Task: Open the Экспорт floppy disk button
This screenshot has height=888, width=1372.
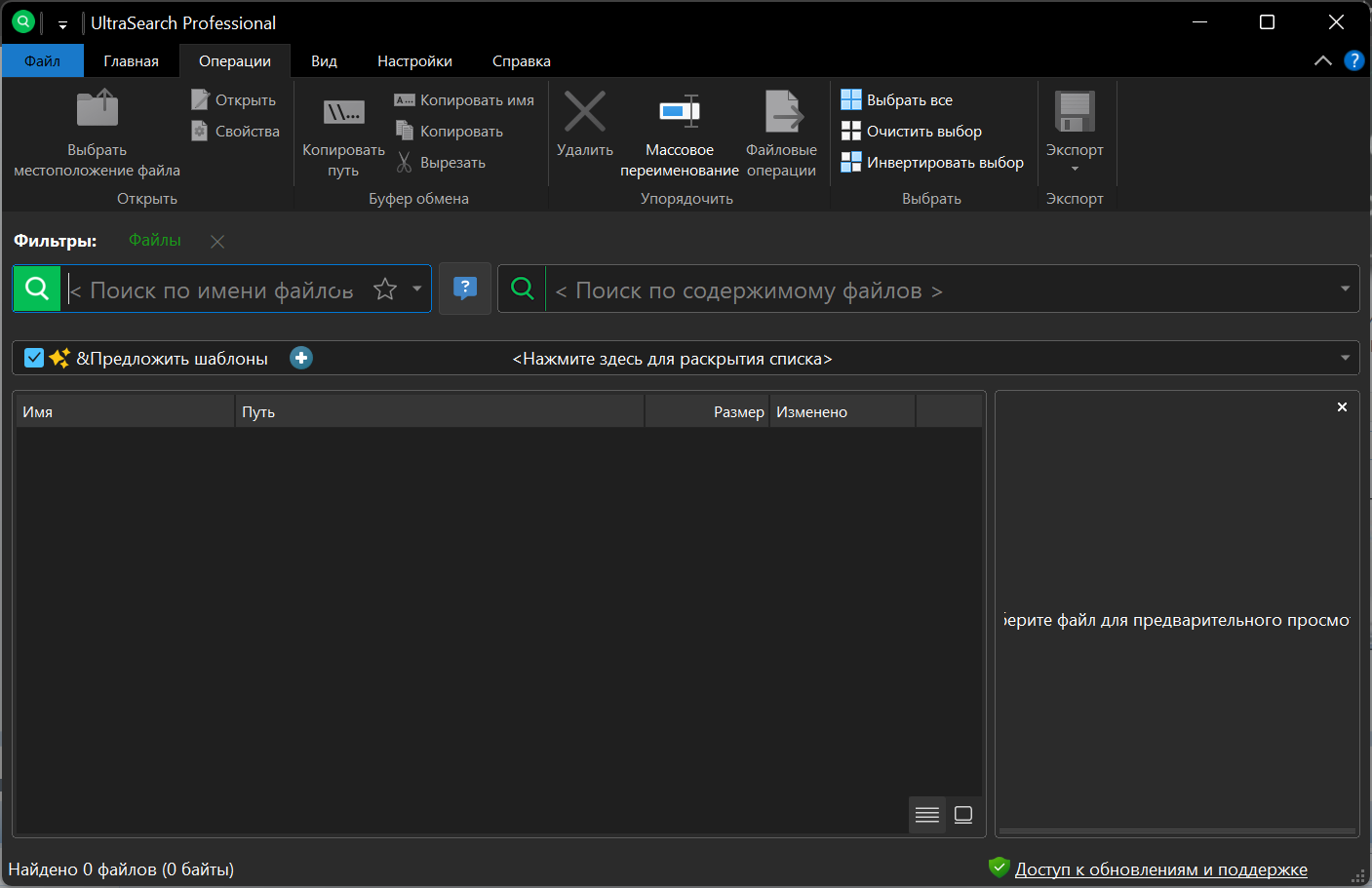Action: [x=1075, y=112]
